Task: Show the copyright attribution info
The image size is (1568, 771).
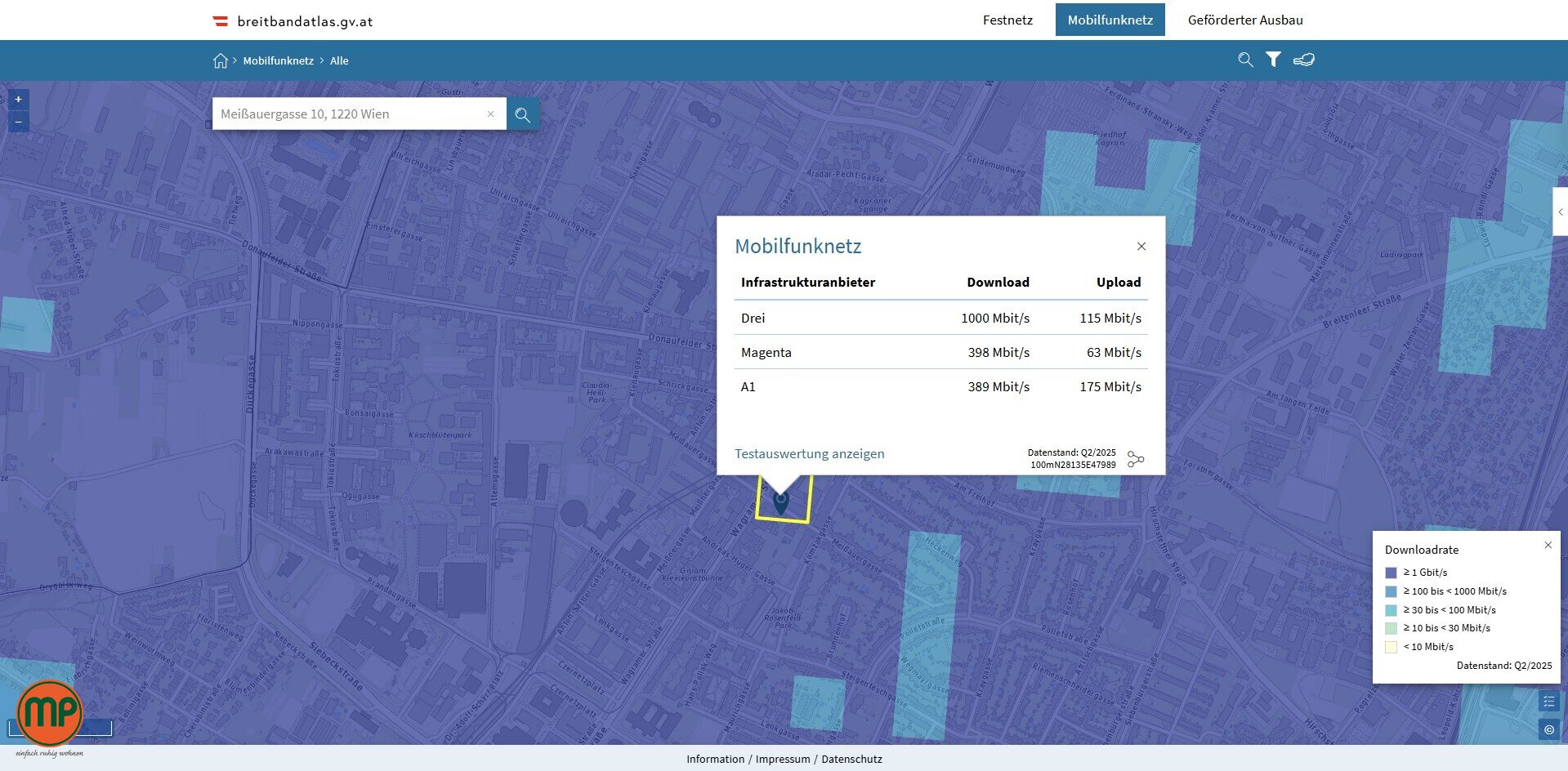Action: (1548, 729)
